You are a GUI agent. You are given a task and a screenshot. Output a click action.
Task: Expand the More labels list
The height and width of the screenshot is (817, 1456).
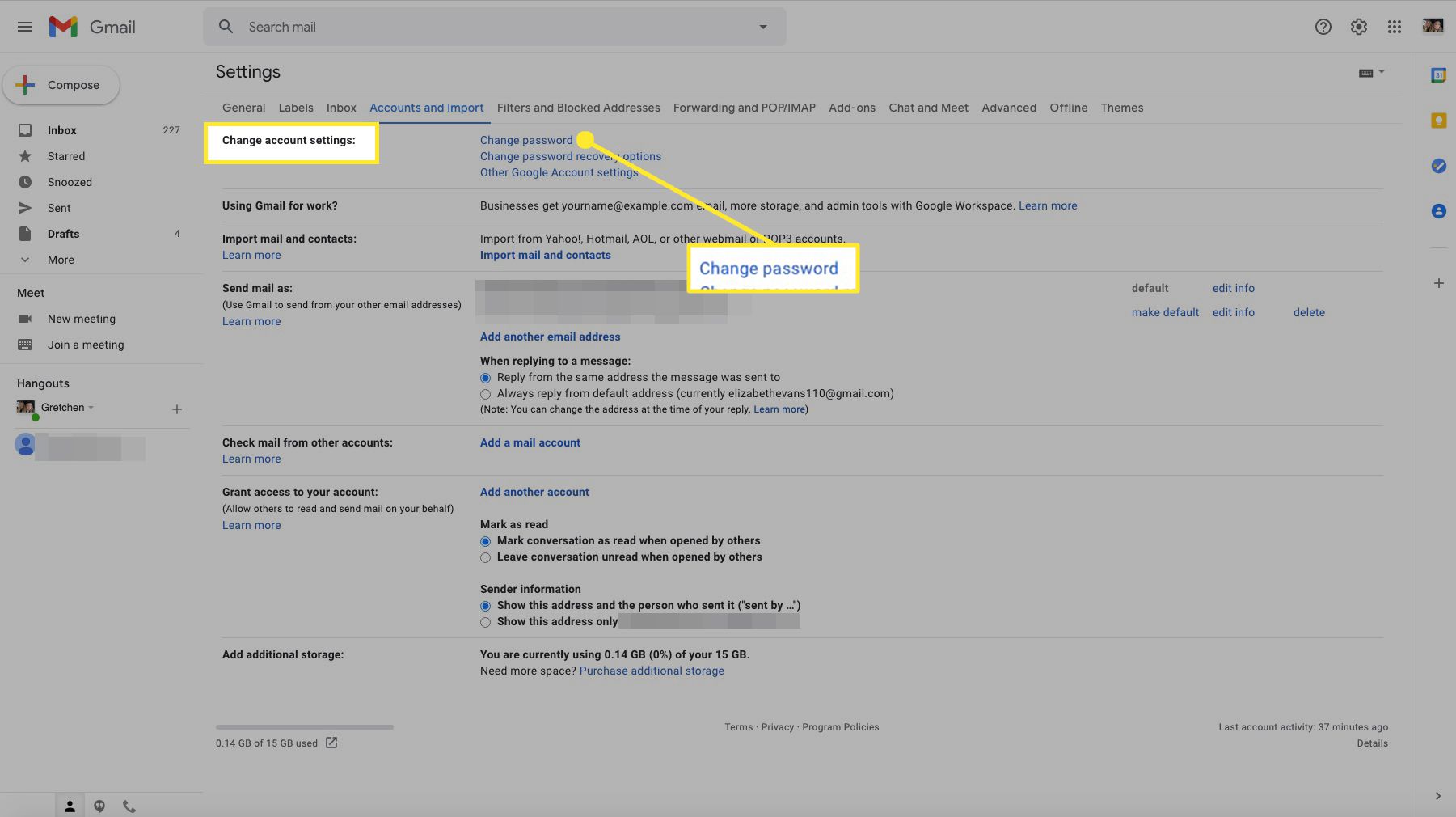click(61, 260)
